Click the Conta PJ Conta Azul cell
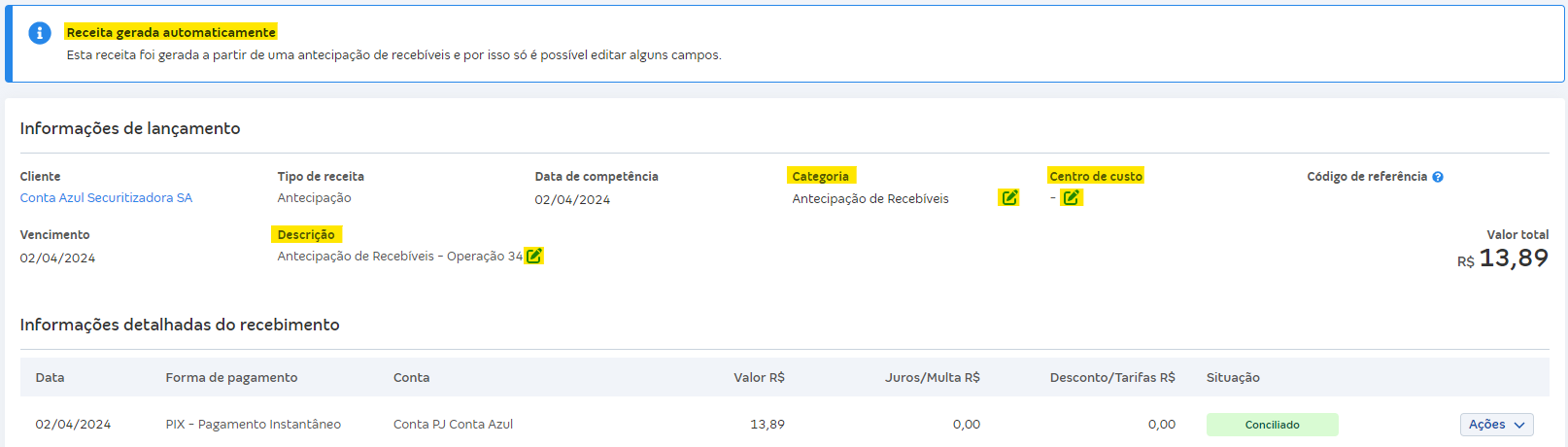This screenshot has width=1568, height=447. (453, 425)
